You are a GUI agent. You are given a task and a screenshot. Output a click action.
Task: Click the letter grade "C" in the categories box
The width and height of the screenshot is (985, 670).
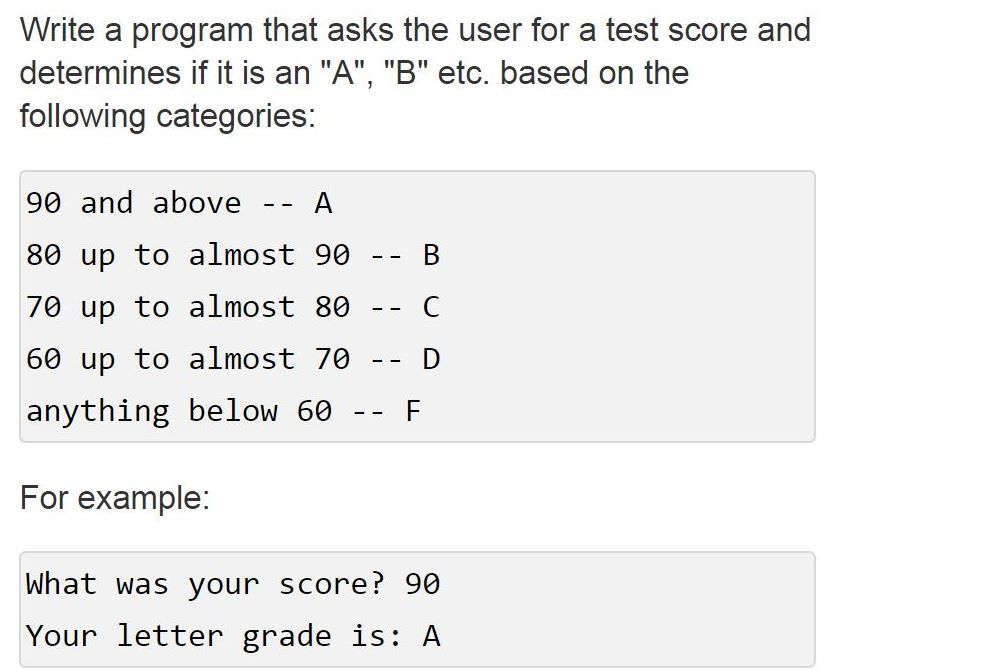[x=431, y=307]
